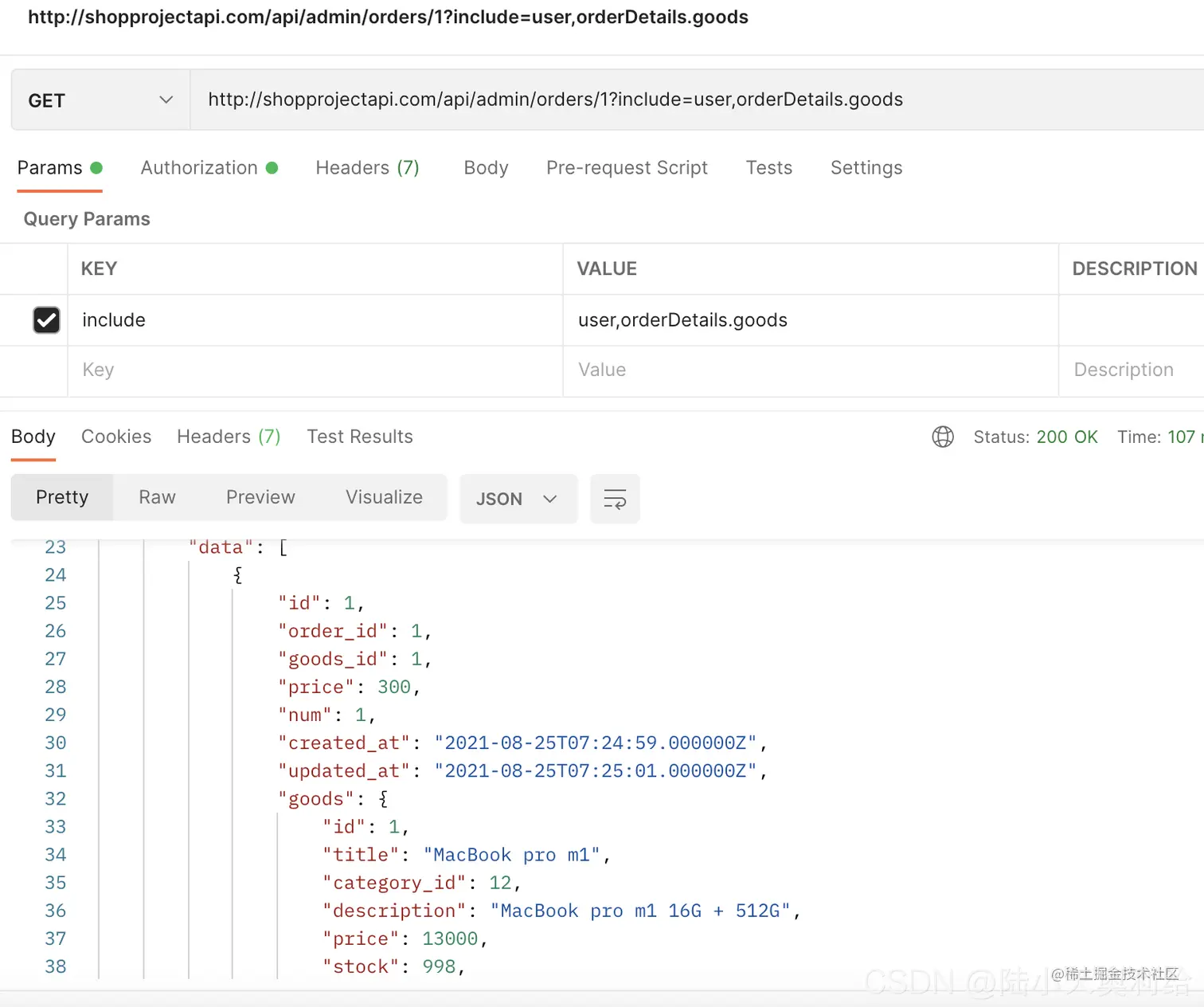Click the "title": "MacBook pro m1" line
Image resolution: width=1204 pixels, height=1007 pixels.
point(467,855)
